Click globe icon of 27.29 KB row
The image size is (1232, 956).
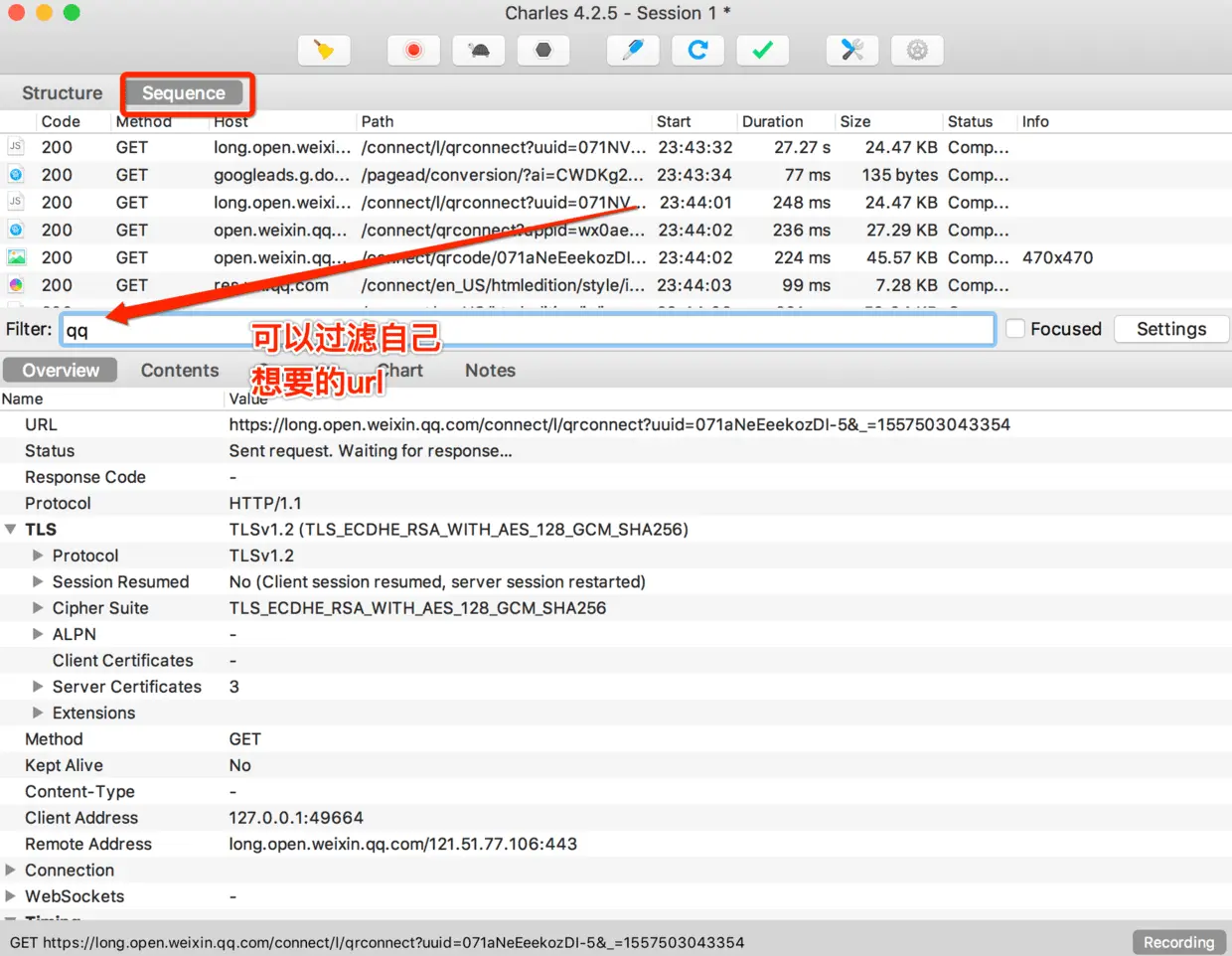coord(16,230)
